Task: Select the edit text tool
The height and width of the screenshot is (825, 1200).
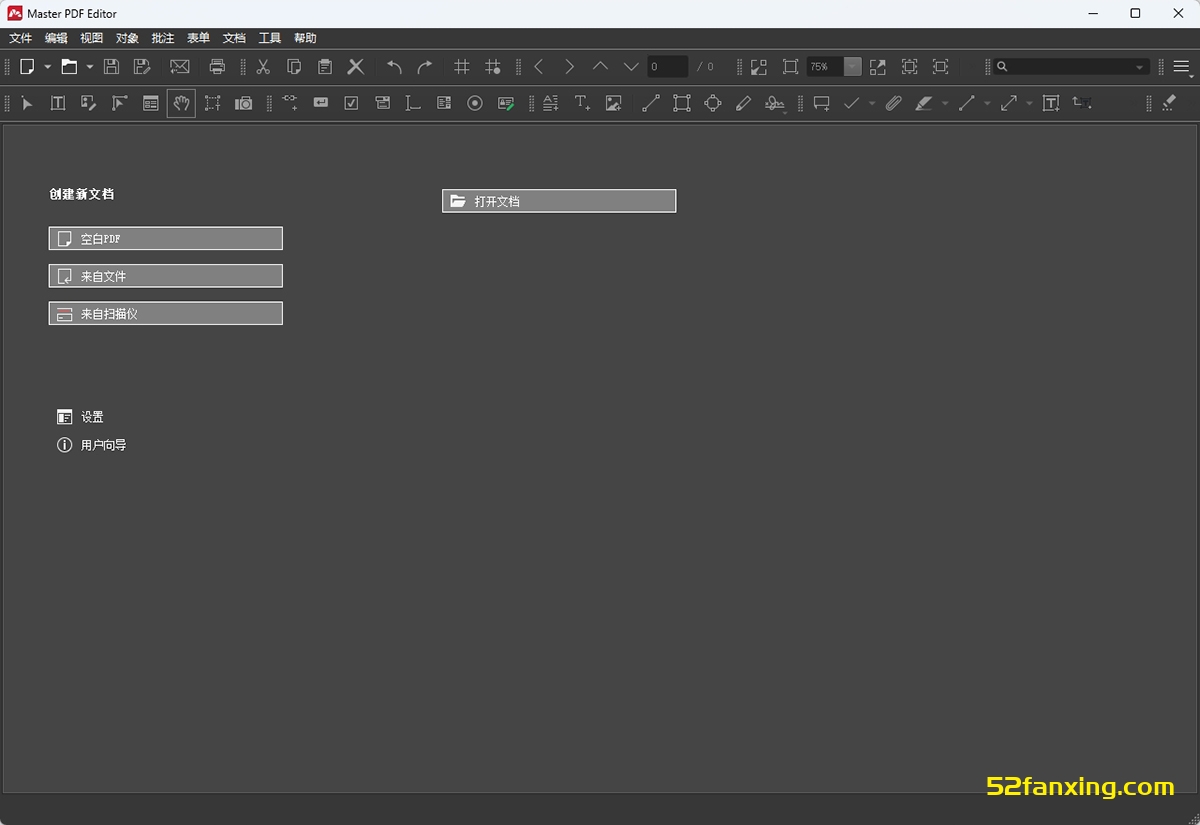Action: pyautogui.click(x=58, y=103)
